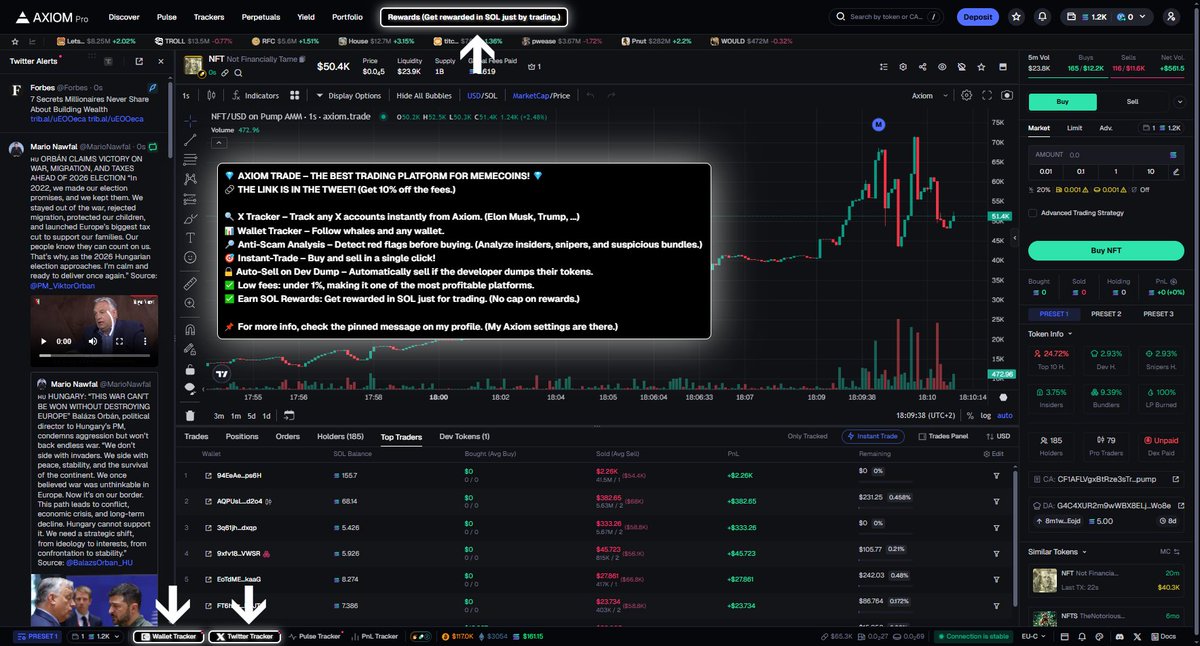This screenshot has height=646, width=1200.
Task: Enter fullscreen chart mode
Action: (987, 96)
